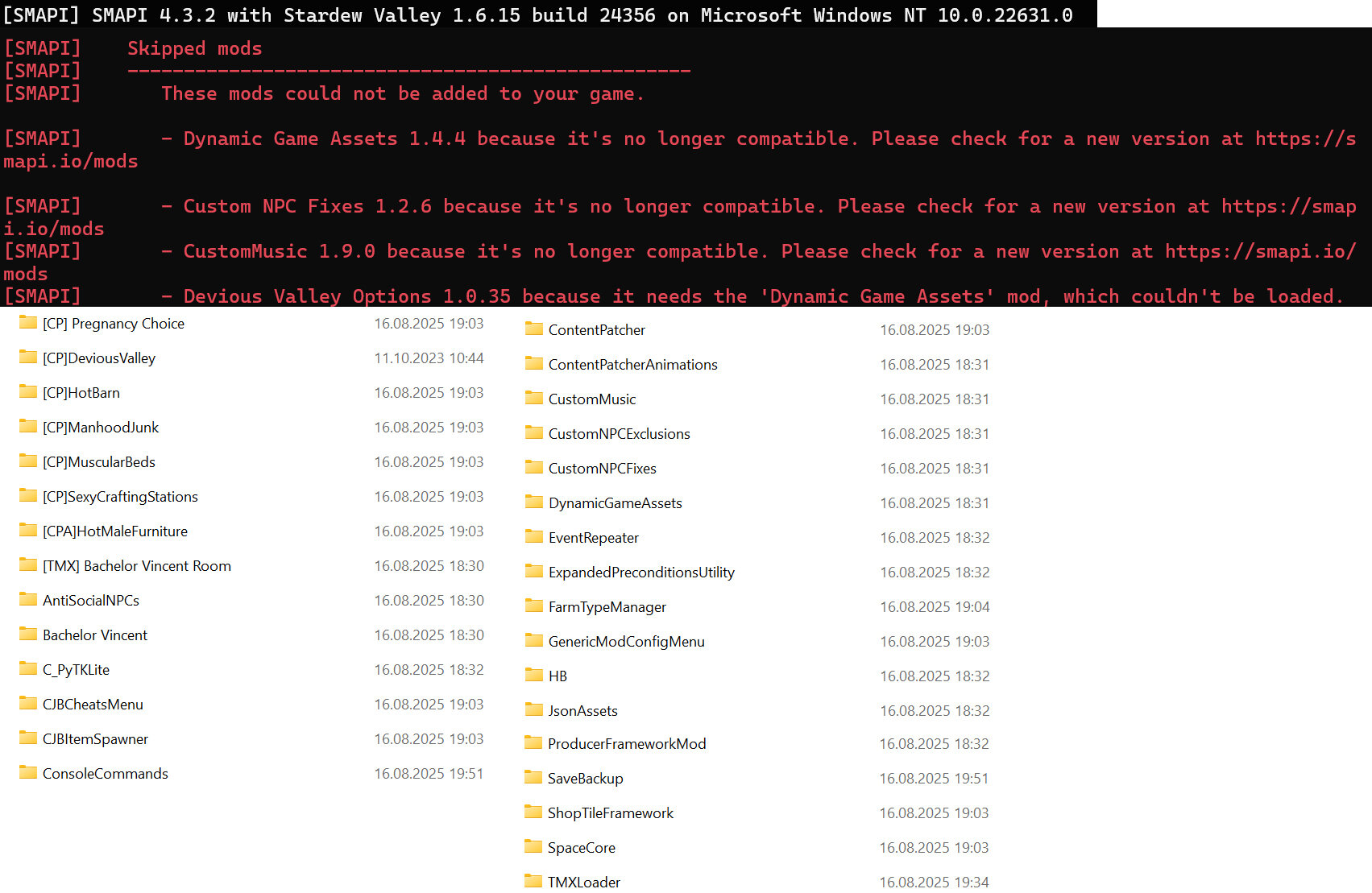This screenshot has width=1372, height=893.
Task: Click the folder icon beside SpaceCore
Action: 533,847
